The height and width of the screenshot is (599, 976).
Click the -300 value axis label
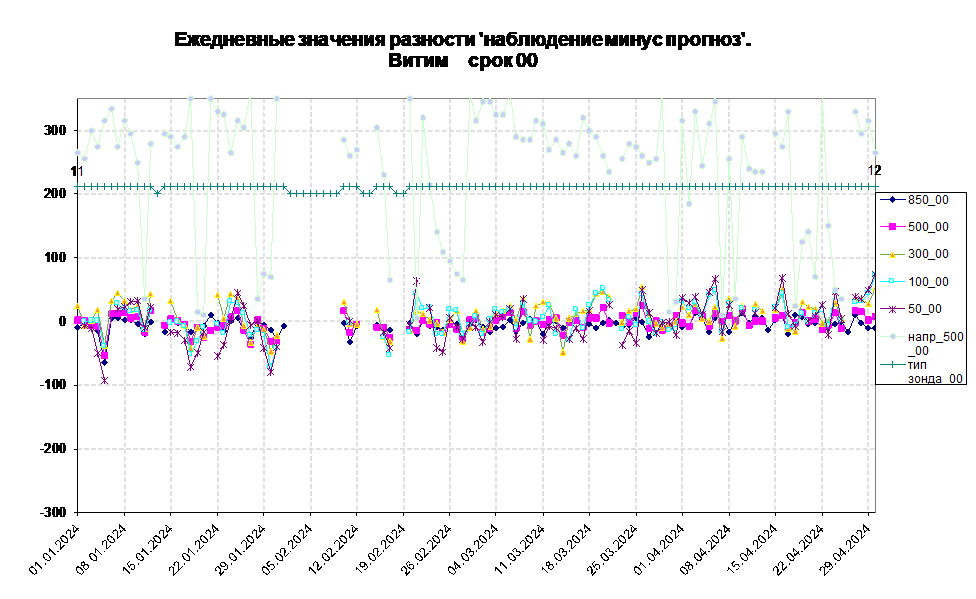pos(53,512)
